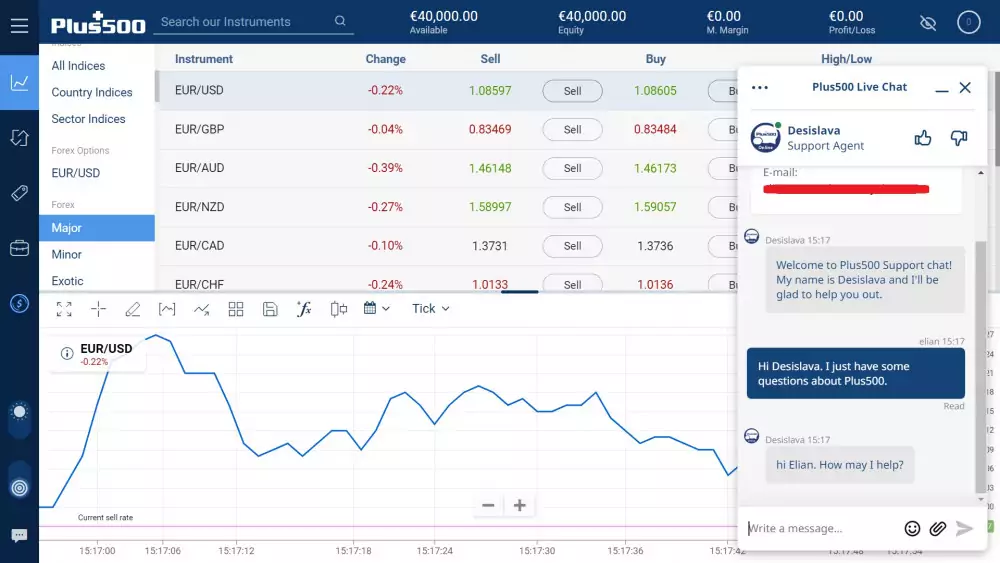Attach a file in chat
This screenshot has width=1000, height=563.
pyautogui.click(x=938, y=528)
